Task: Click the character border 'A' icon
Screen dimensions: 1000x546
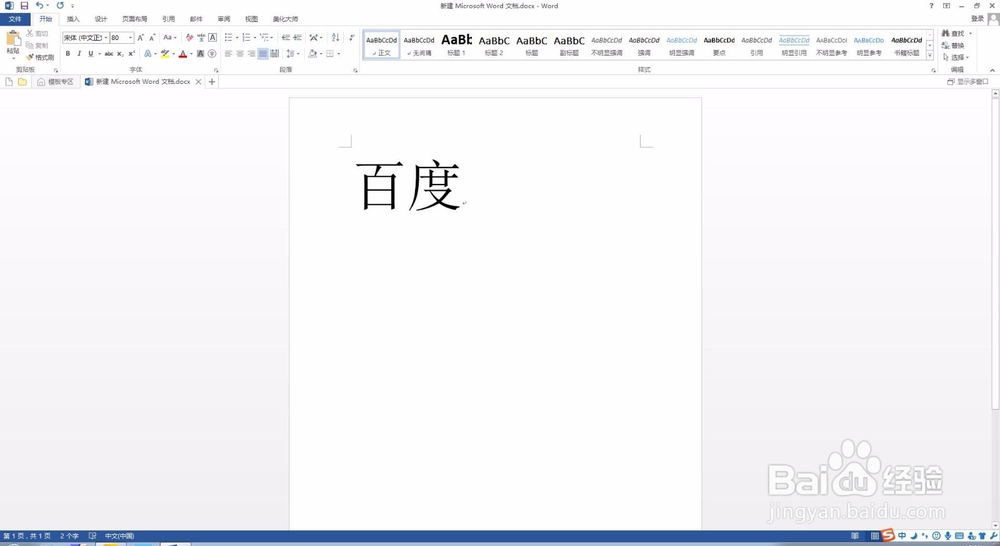Action: tap(212, 38)
